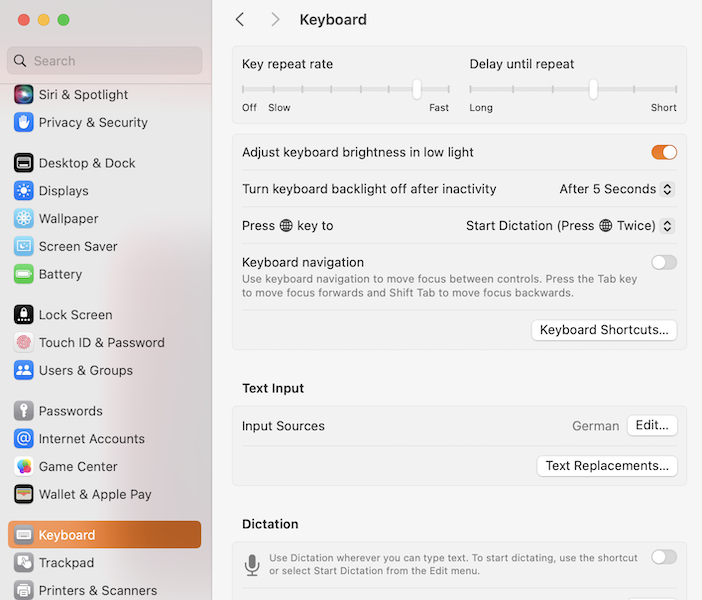702x600 pixels.
Task: Click the 'Off' label under key repeat
Action: click(x=249, y=108)
